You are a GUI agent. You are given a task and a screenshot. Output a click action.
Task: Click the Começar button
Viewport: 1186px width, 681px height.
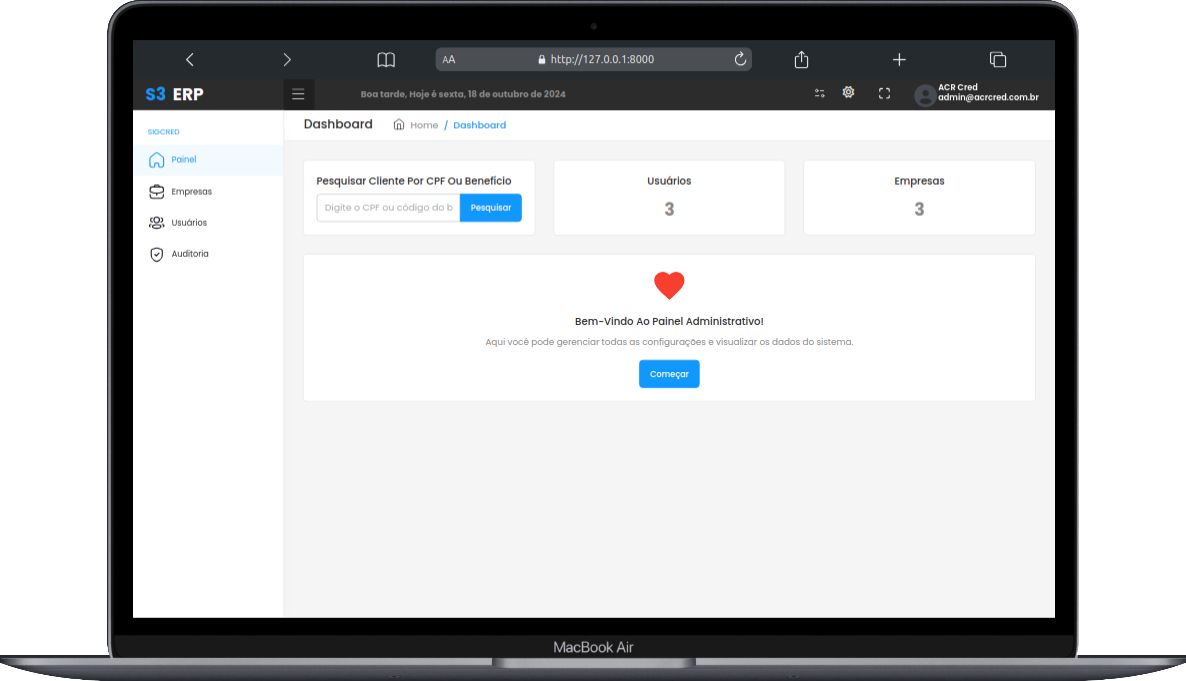669,374
